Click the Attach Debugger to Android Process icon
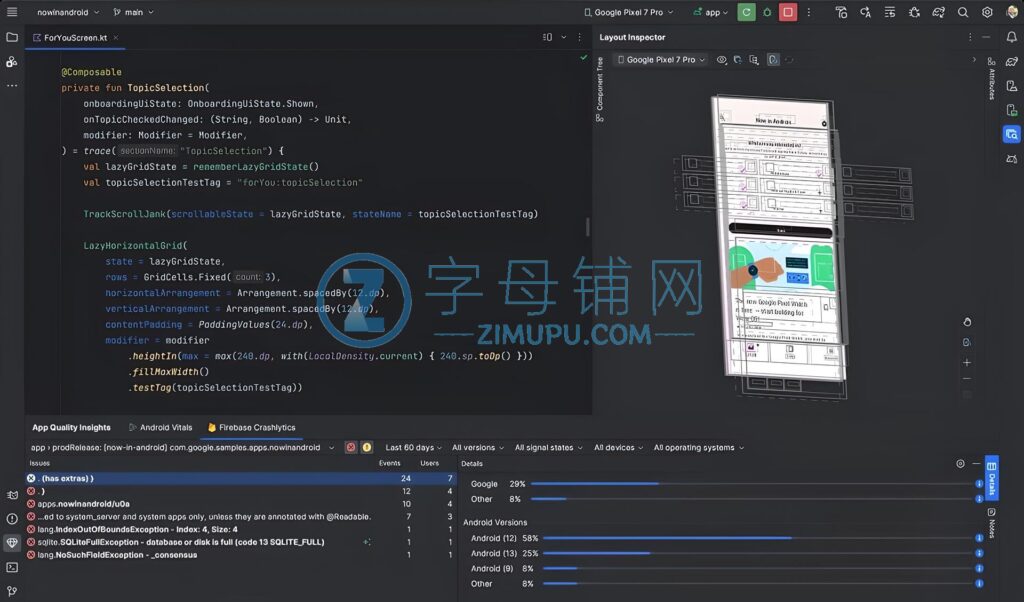 click(x=914, y=12)
